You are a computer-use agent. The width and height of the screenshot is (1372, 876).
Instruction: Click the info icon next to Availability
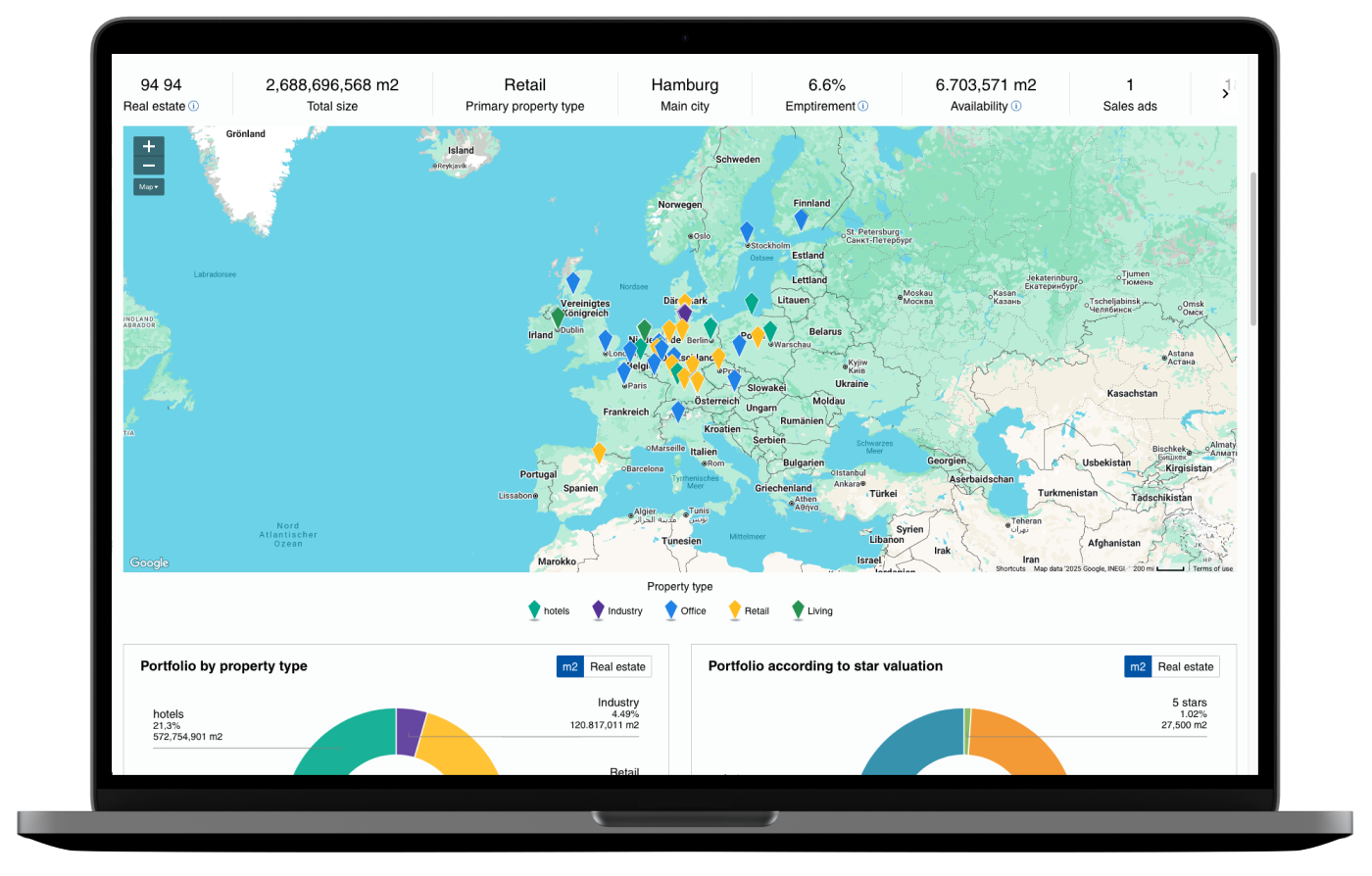click(1016, 106)
